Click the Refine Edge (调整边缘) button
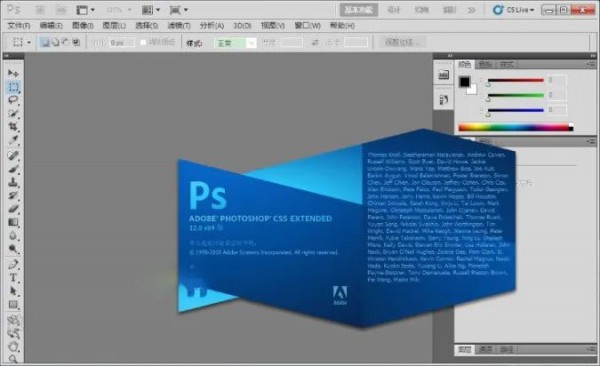The height and width of the screenshot is (366, 600). coord(401,42)
